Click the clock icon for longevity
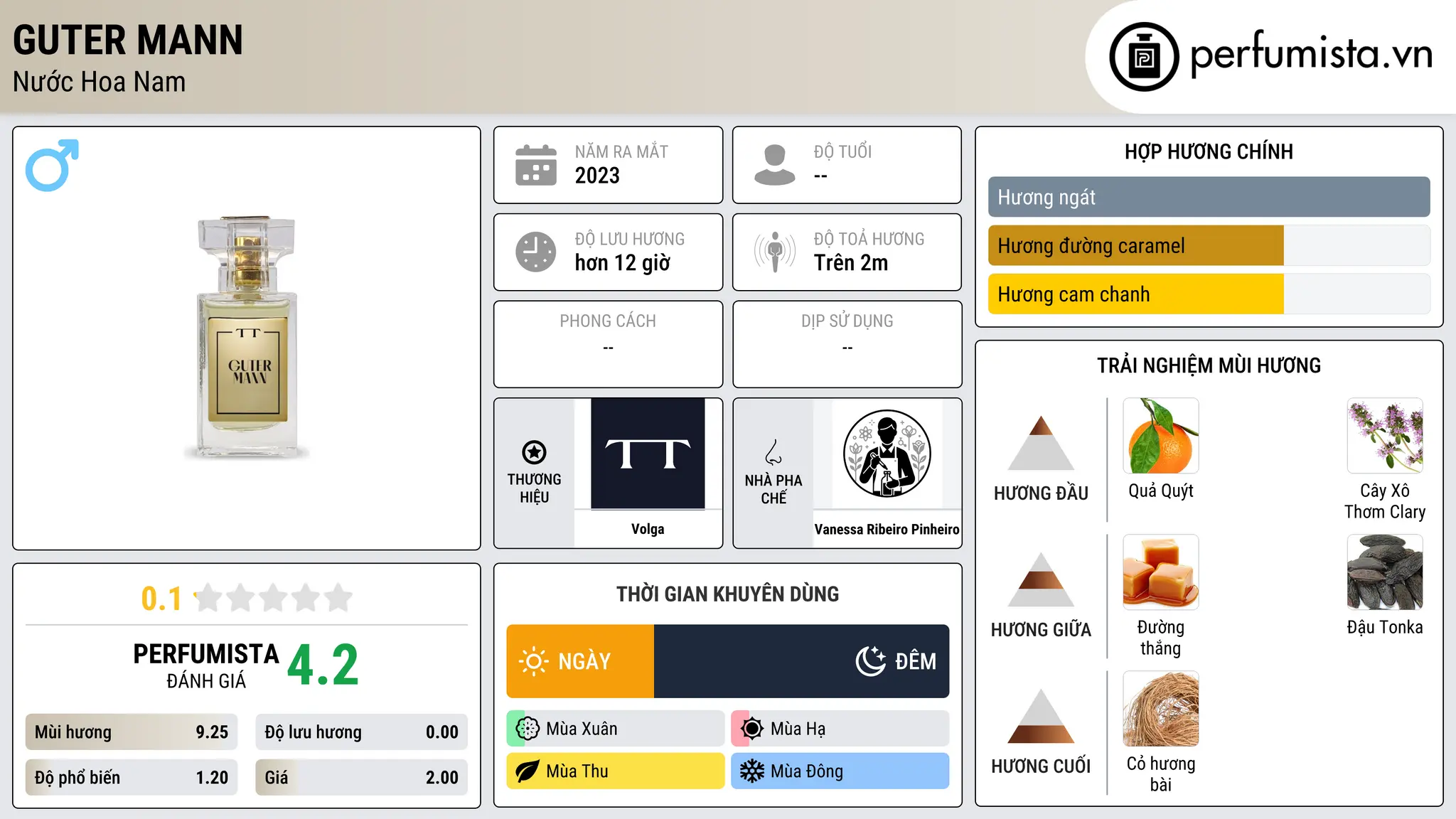 coord(536,252)
